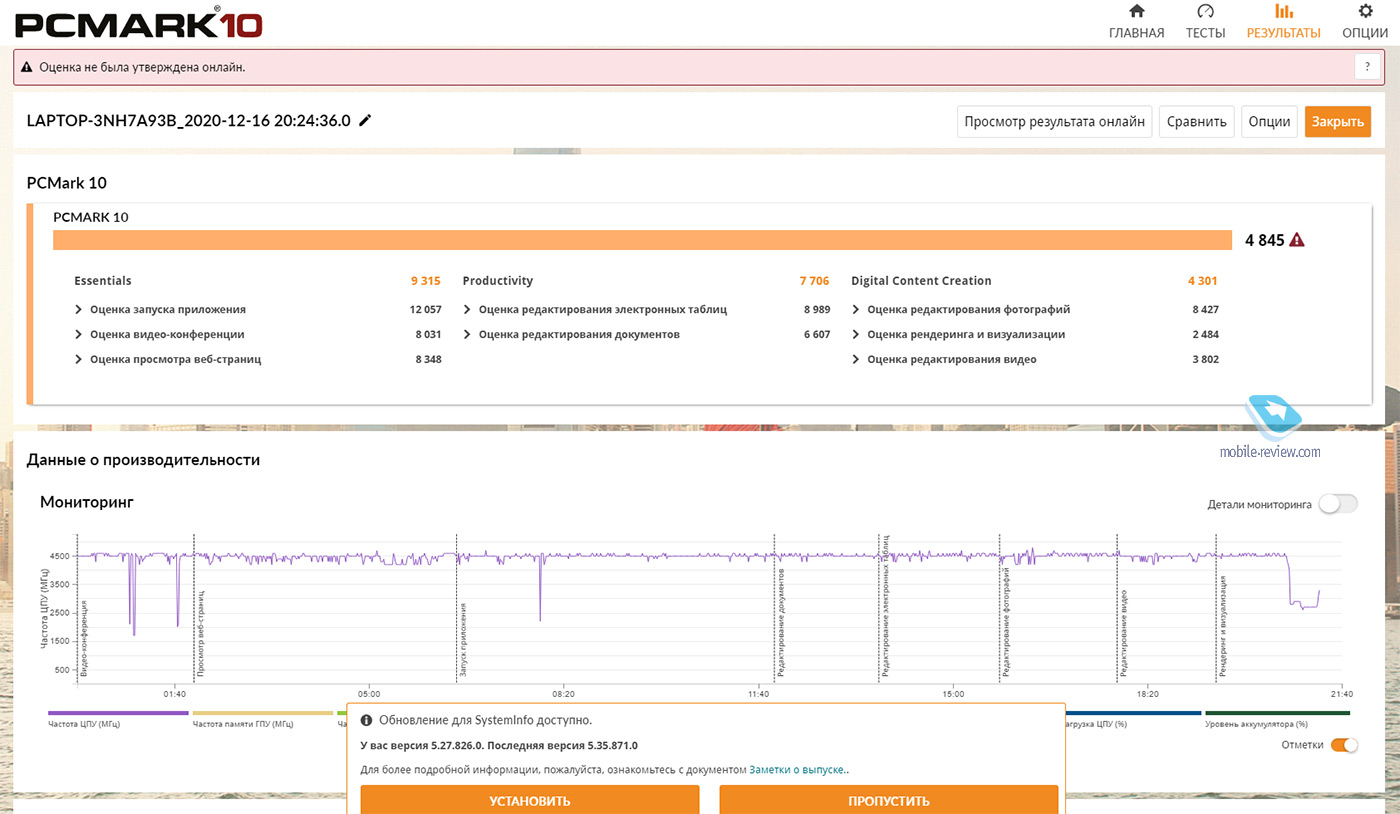Image resolution: width=1400 pixels, height=814 pixels.
Task: Open the Заметки о выпуске link
Action: pos(799,770)
